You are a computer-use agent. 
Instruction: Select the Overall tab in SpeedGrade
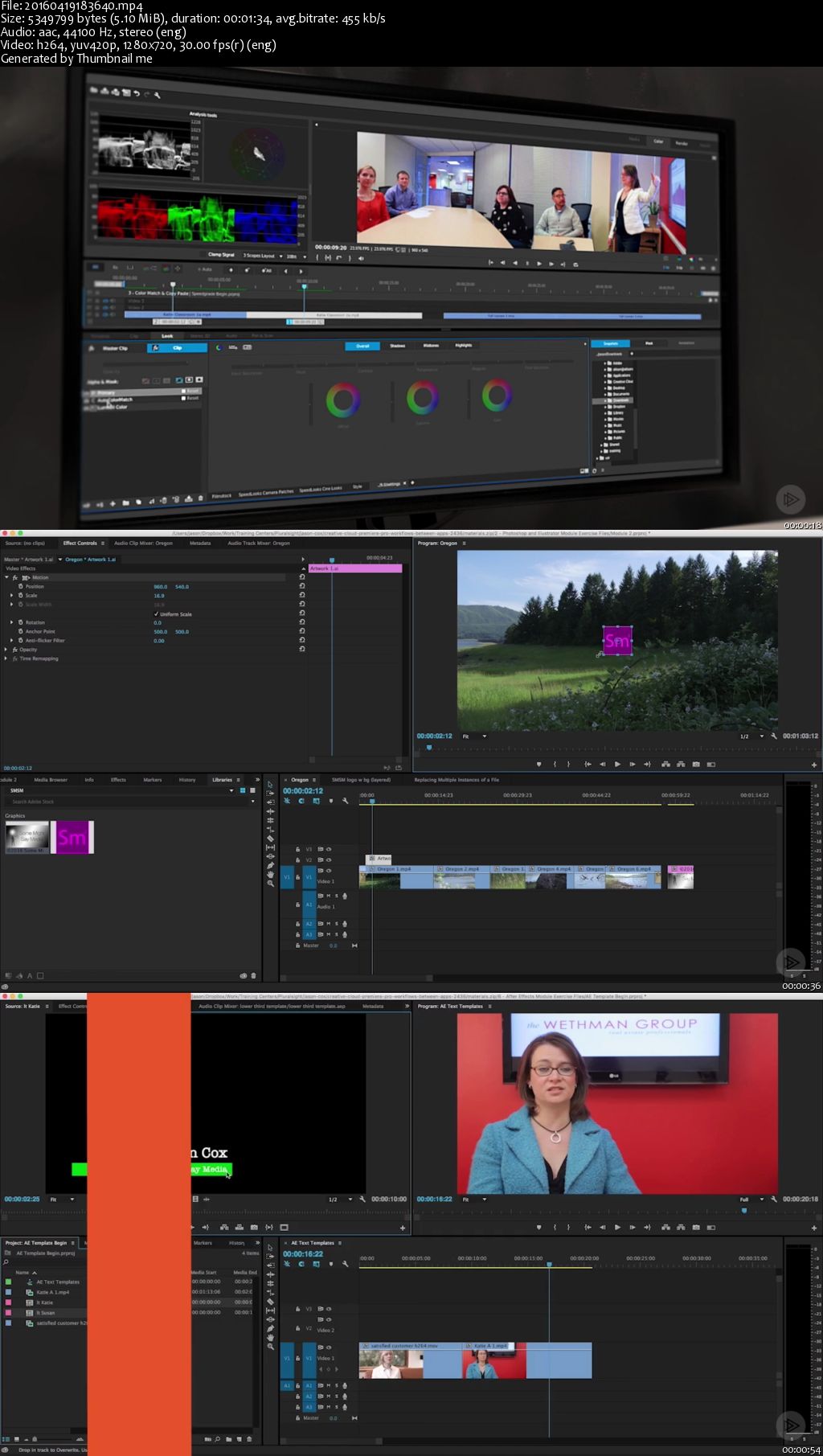[x=362, y=346]
